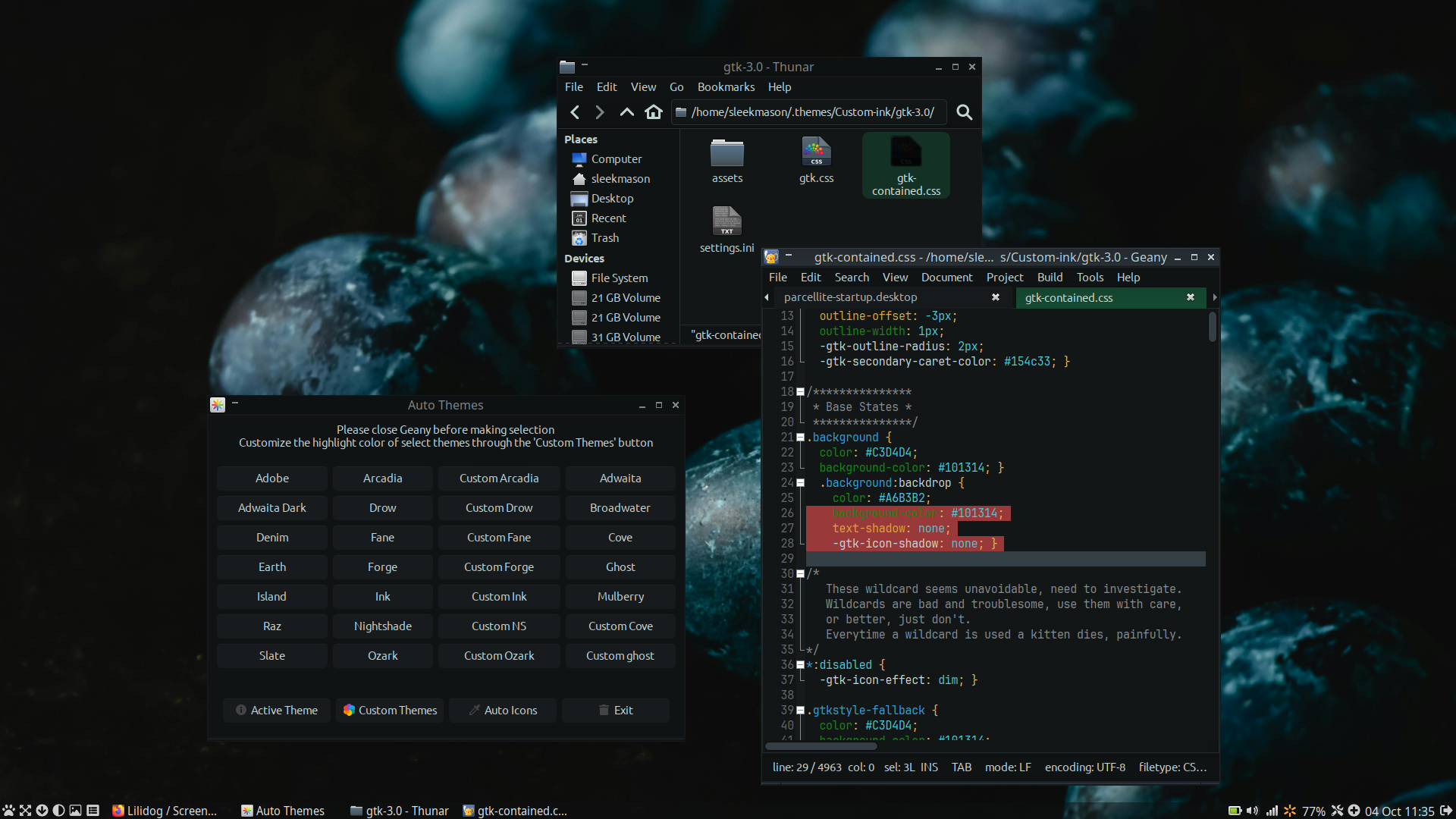Collapse the code fold at line 21
This screenshot has height=819, width=1456.
tap(800, 438)
